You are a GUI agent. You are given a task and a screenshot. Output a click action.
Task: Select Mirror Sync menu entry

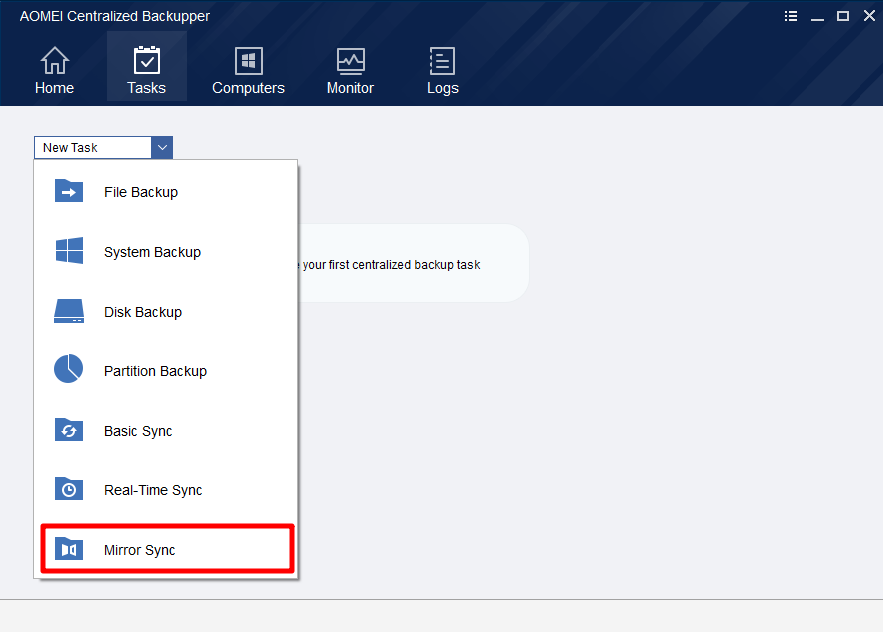click(x=167, y=549)
